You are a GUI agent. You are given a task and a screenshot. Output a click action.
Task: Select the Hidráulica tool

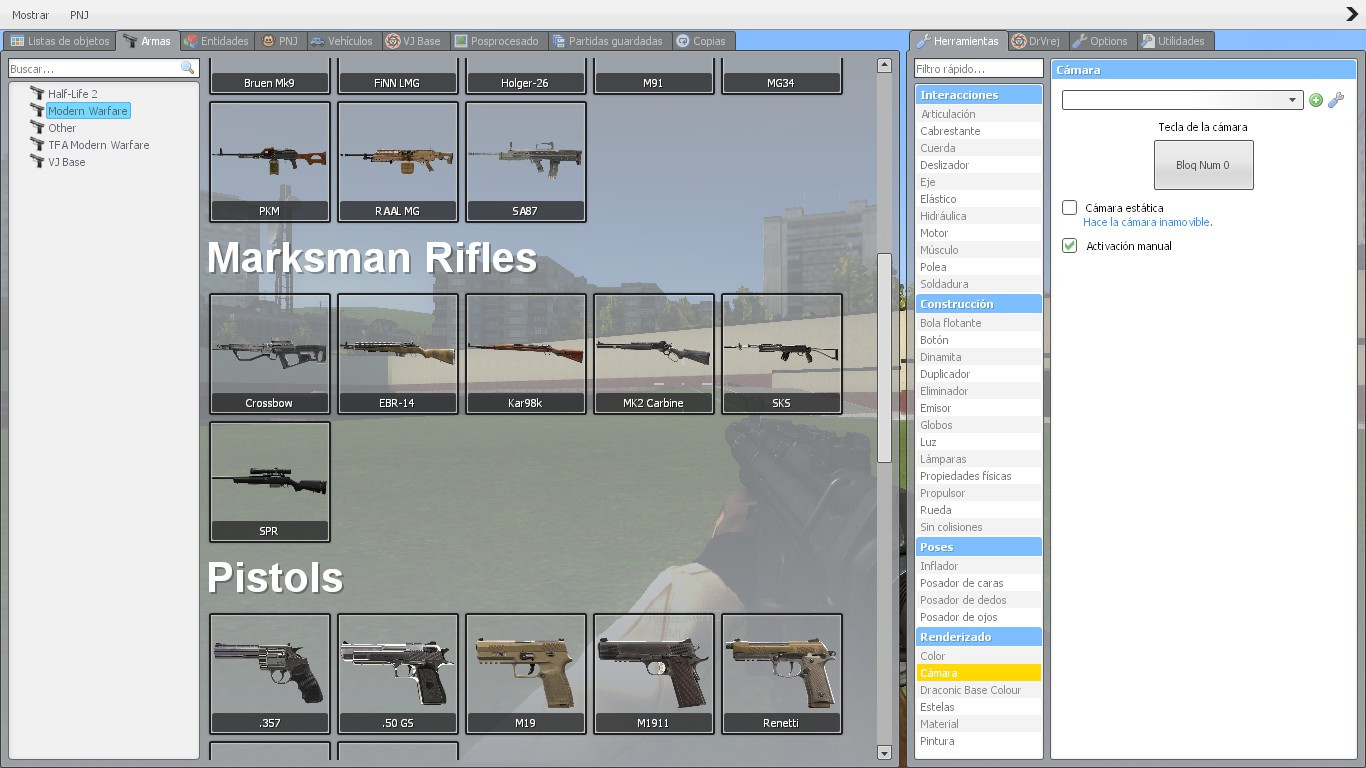click(x=979, y=216)
